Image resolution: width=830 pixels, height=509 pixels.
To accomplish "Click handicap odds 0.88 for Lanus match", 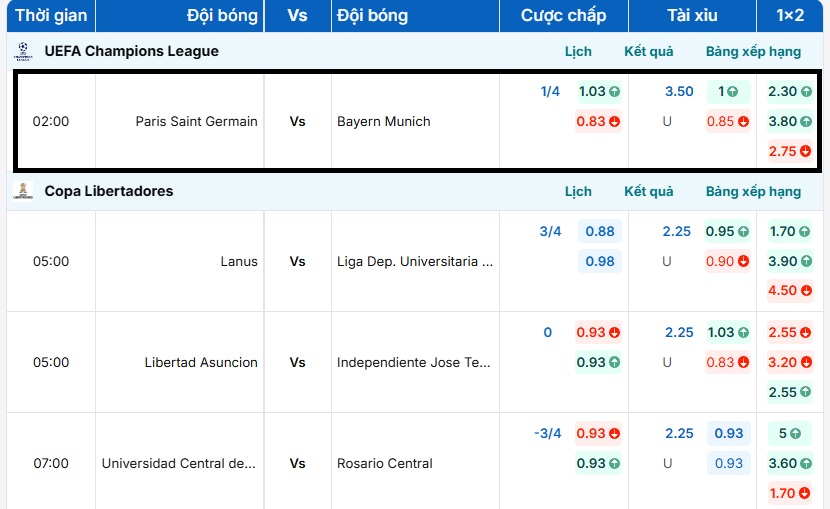I will pyautogui.click(x=600, y=231).
